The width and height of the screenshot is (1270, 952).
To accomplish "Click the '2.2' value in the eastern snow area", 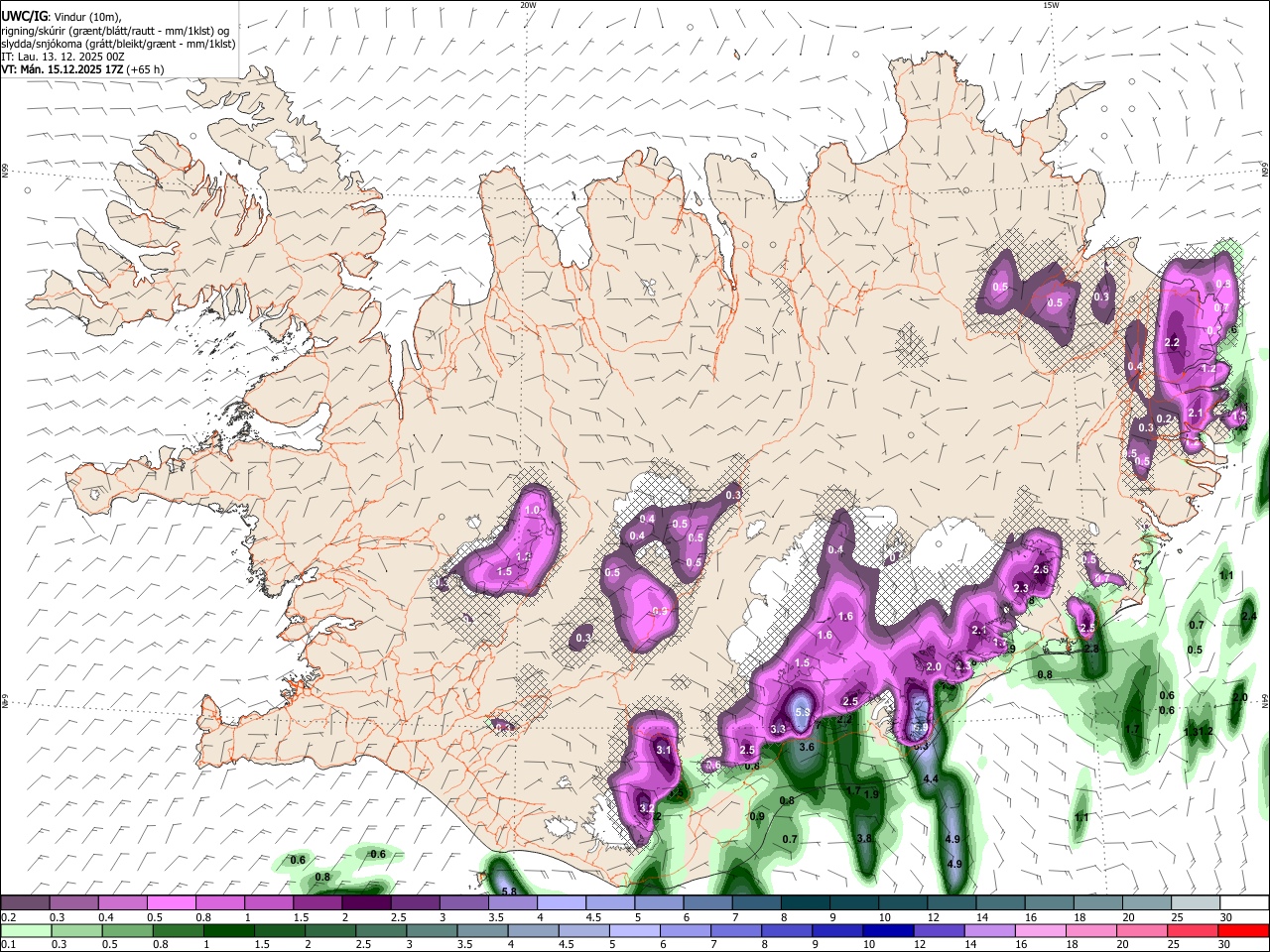I will 1172,342.
